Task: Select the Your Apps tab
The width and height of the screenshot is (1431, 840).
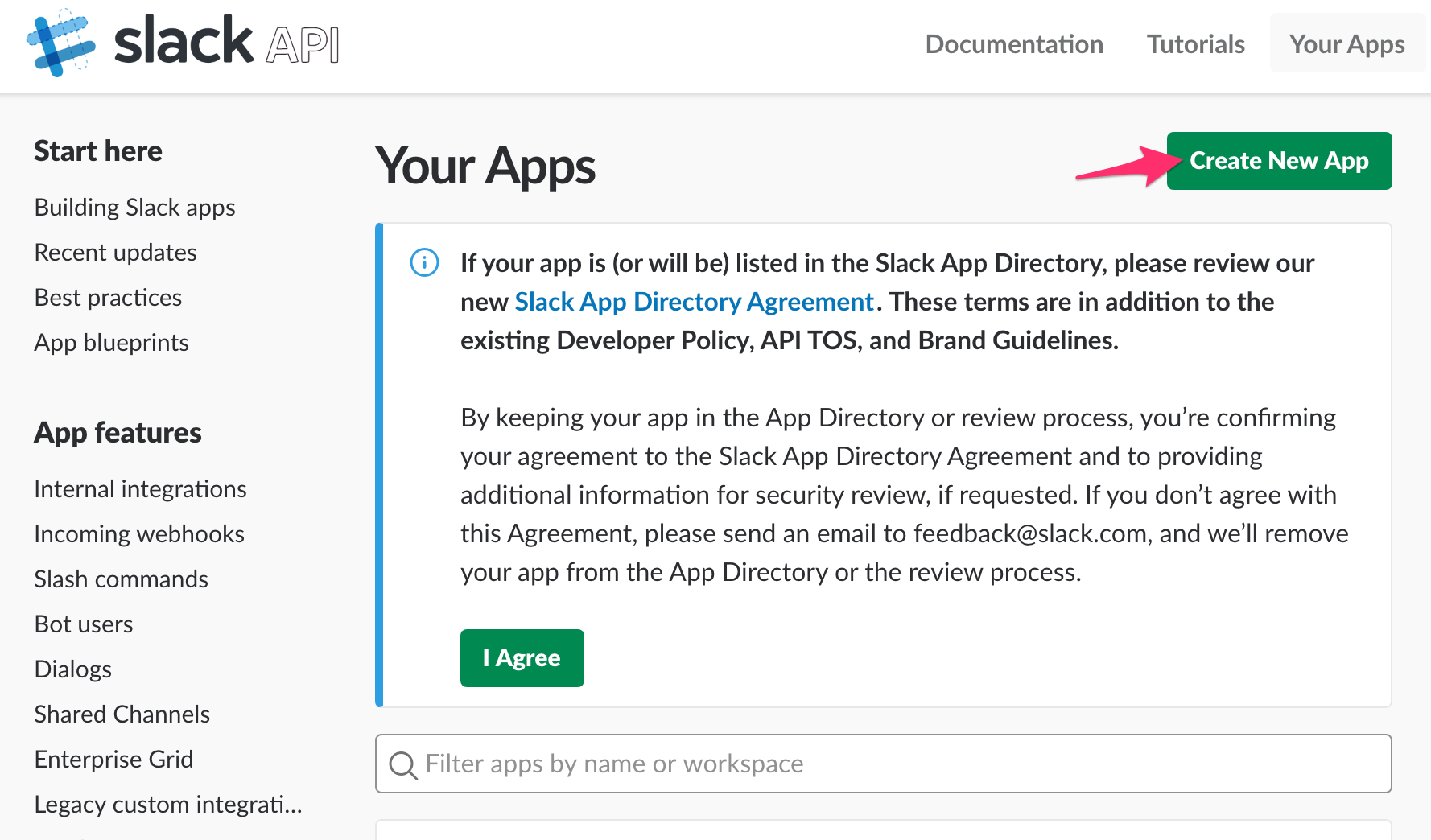Action: tap(1347, 44)
